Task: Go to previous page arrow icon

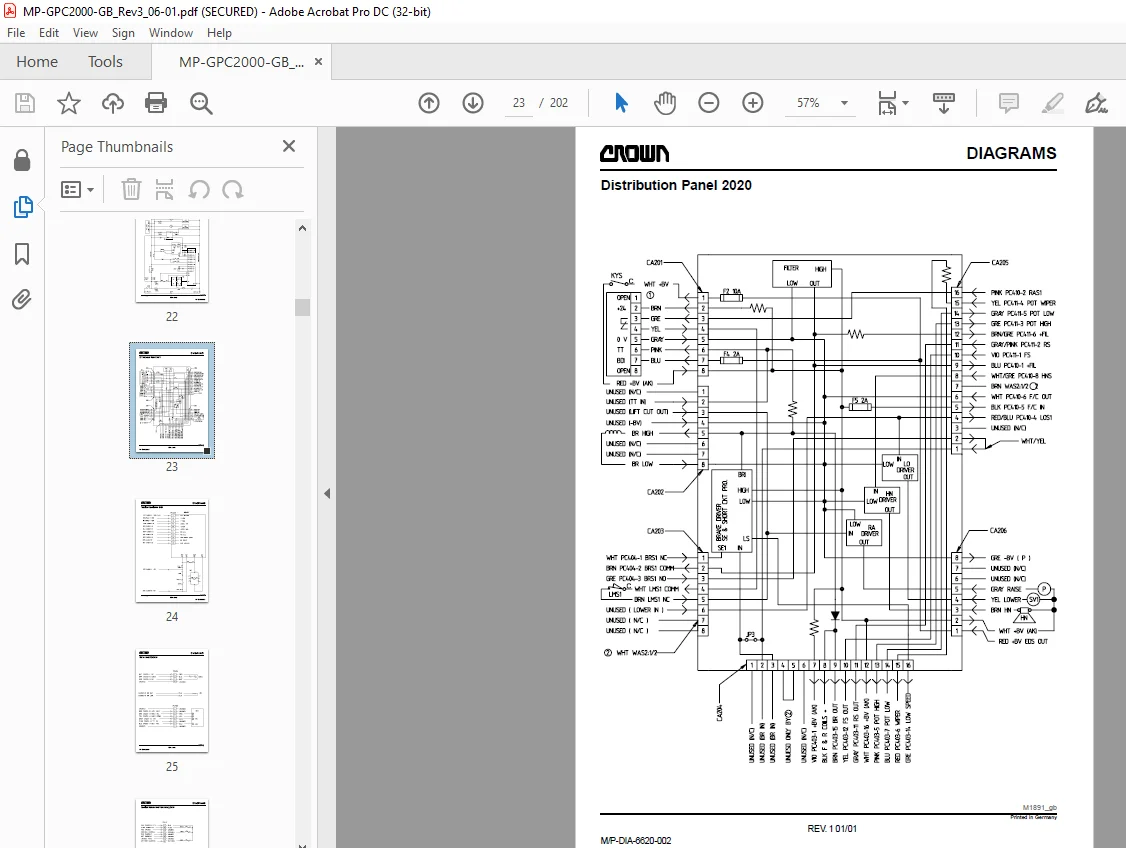Action: tap(429, 103)
